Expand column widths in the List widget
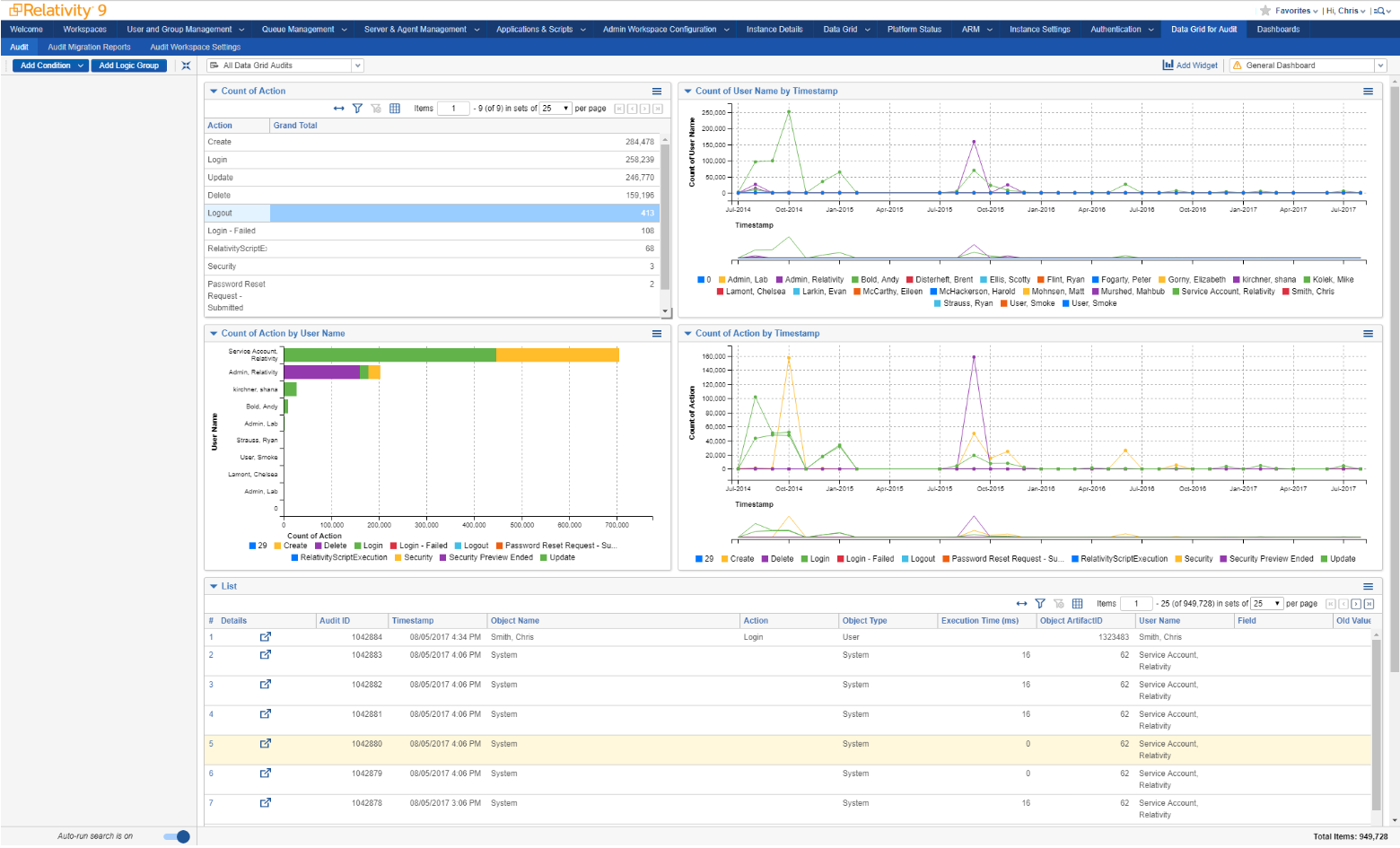Image resolution: width=1400 pixels, height=848 pixels. tap(1021, 603)
